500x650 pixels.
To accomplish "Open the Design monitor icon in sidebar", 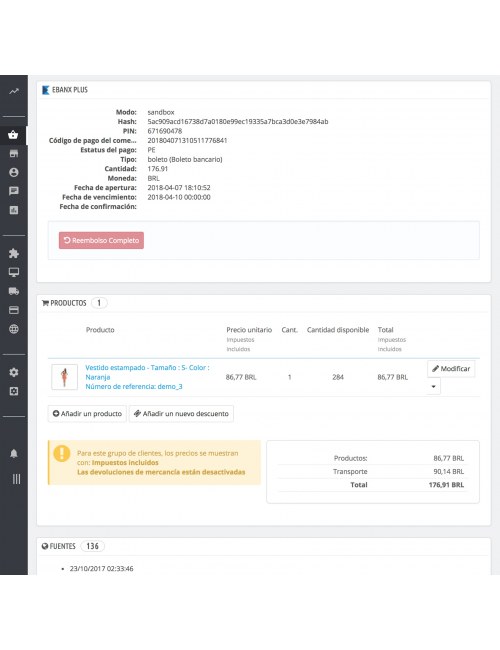I will (x=14, y=272).
